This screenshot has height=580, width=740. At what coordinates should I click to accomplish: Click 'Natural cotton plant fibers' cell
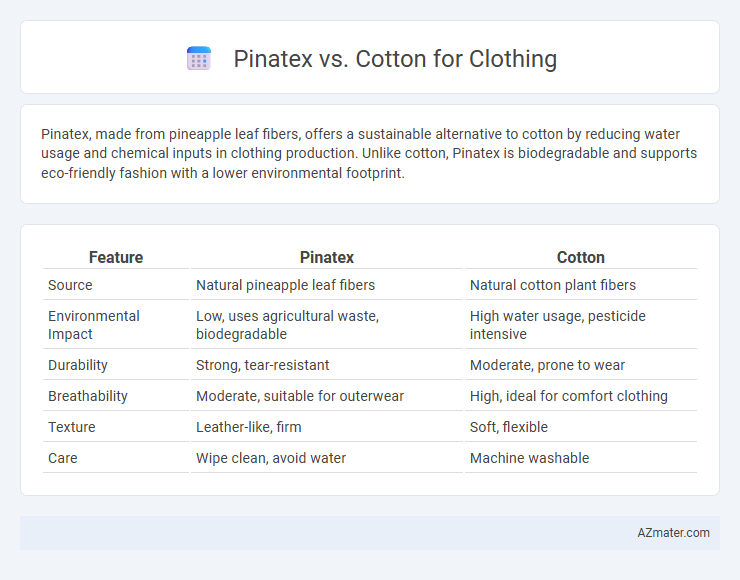580,285
